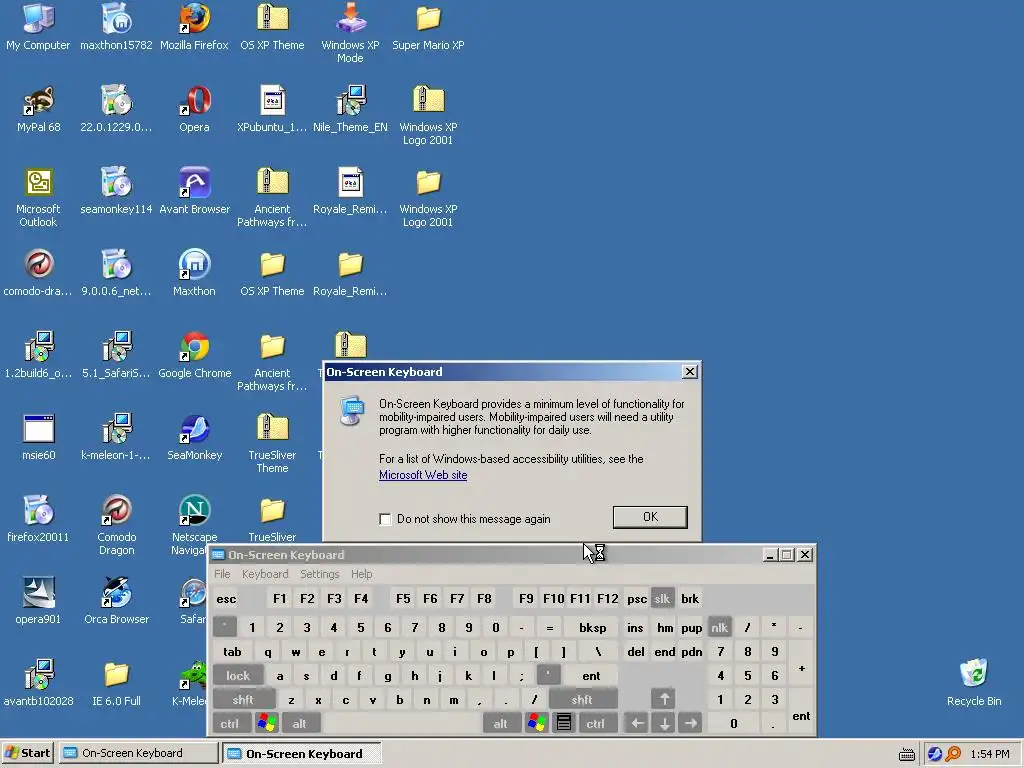Open the My Computer desktop icon
The image size is (1024, 768).
(x=38, y=26)
